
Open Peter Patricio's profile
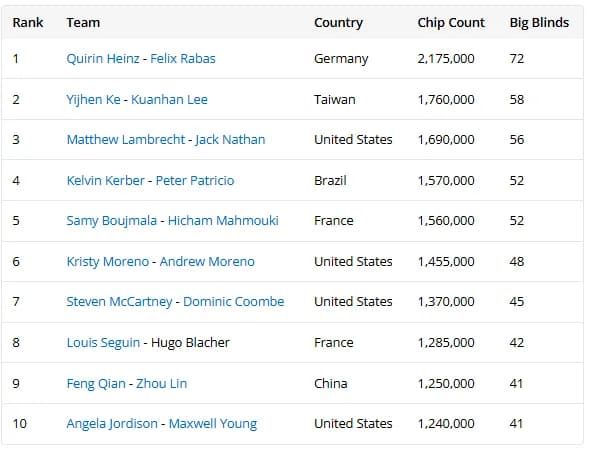point(195,181)
